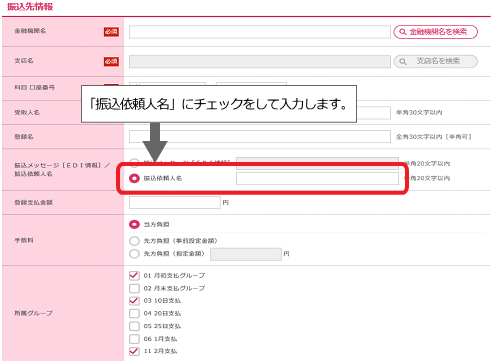Focus the 登録支払金額 amount field

[x=175, y=202]
